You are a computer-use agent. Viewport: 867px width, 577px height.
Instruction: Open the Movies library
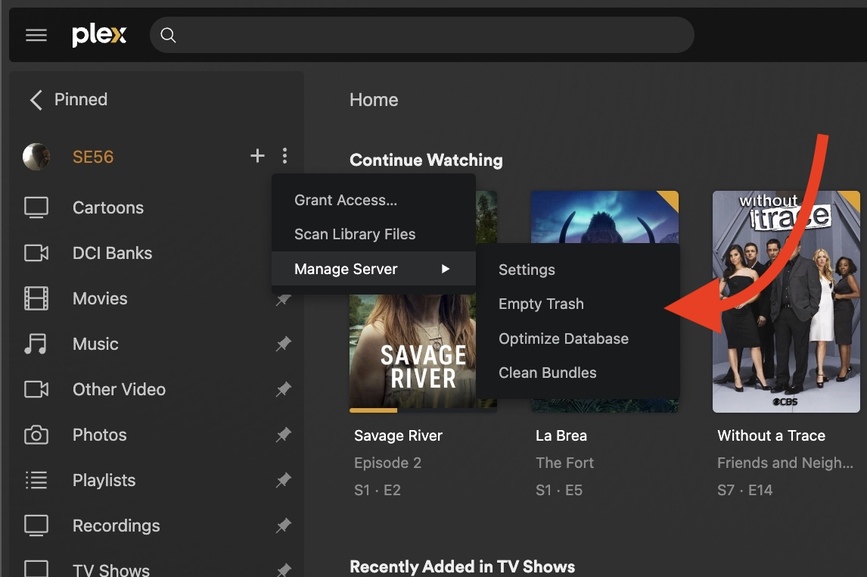tap(100, 298)
